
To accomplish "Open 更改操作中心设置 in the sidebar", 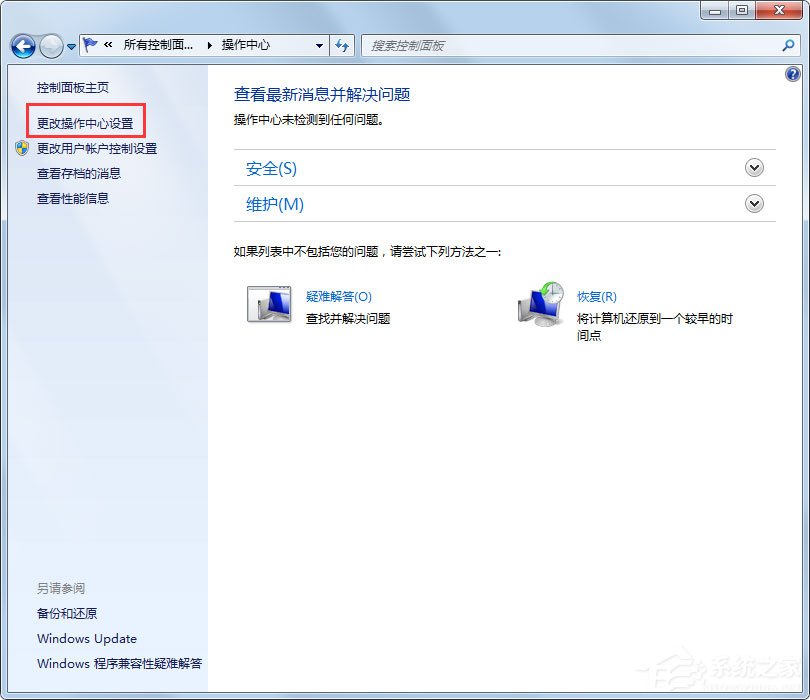I will 83,122.
